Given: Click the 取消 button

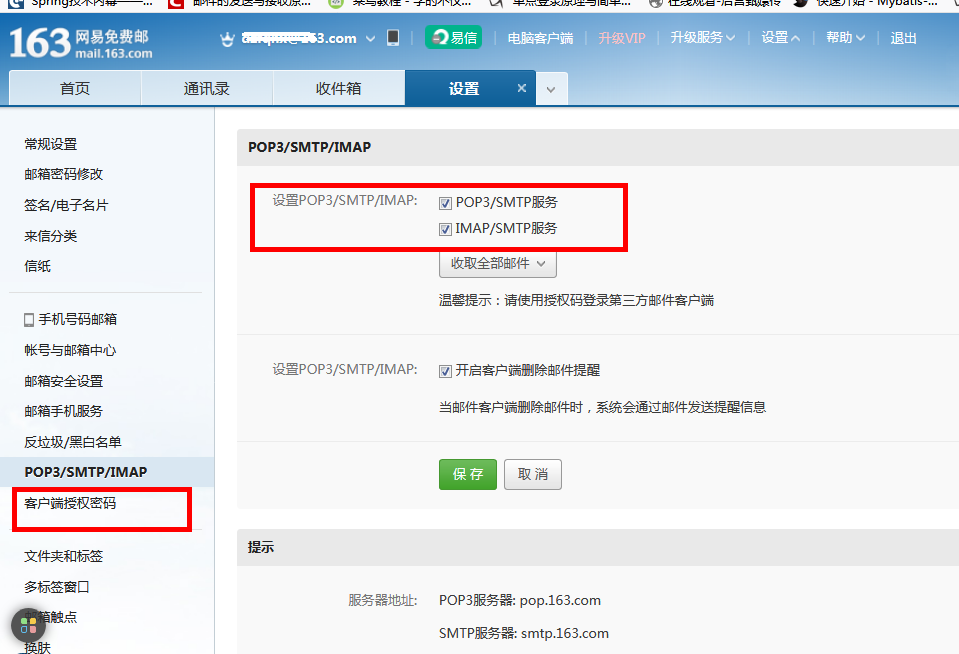Looking at the screenshot, I should (x=533, y=474).
